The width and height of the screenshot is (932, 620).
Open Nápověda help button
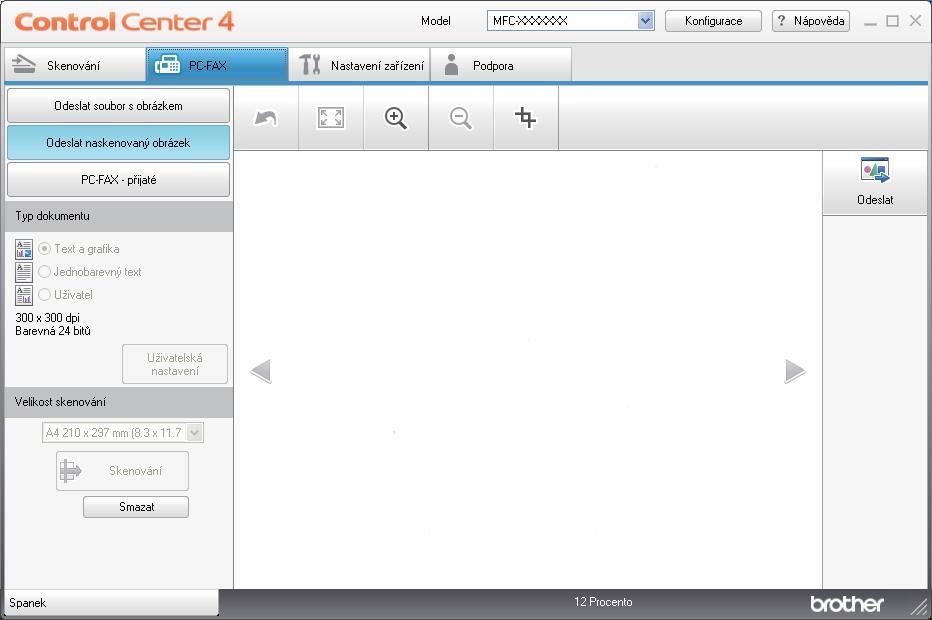pyautogui.click(x=811, y=21)
